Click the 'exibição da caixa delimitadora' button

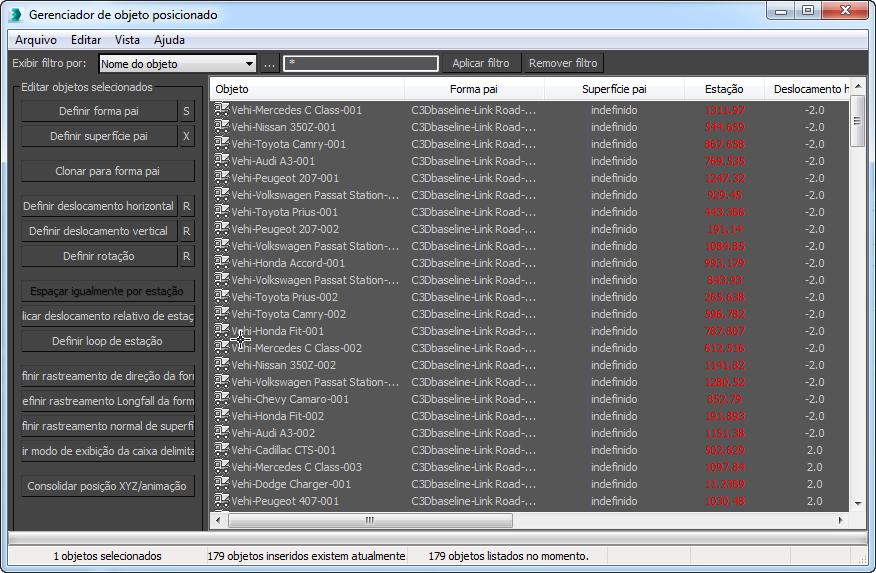tap(108, 451)
